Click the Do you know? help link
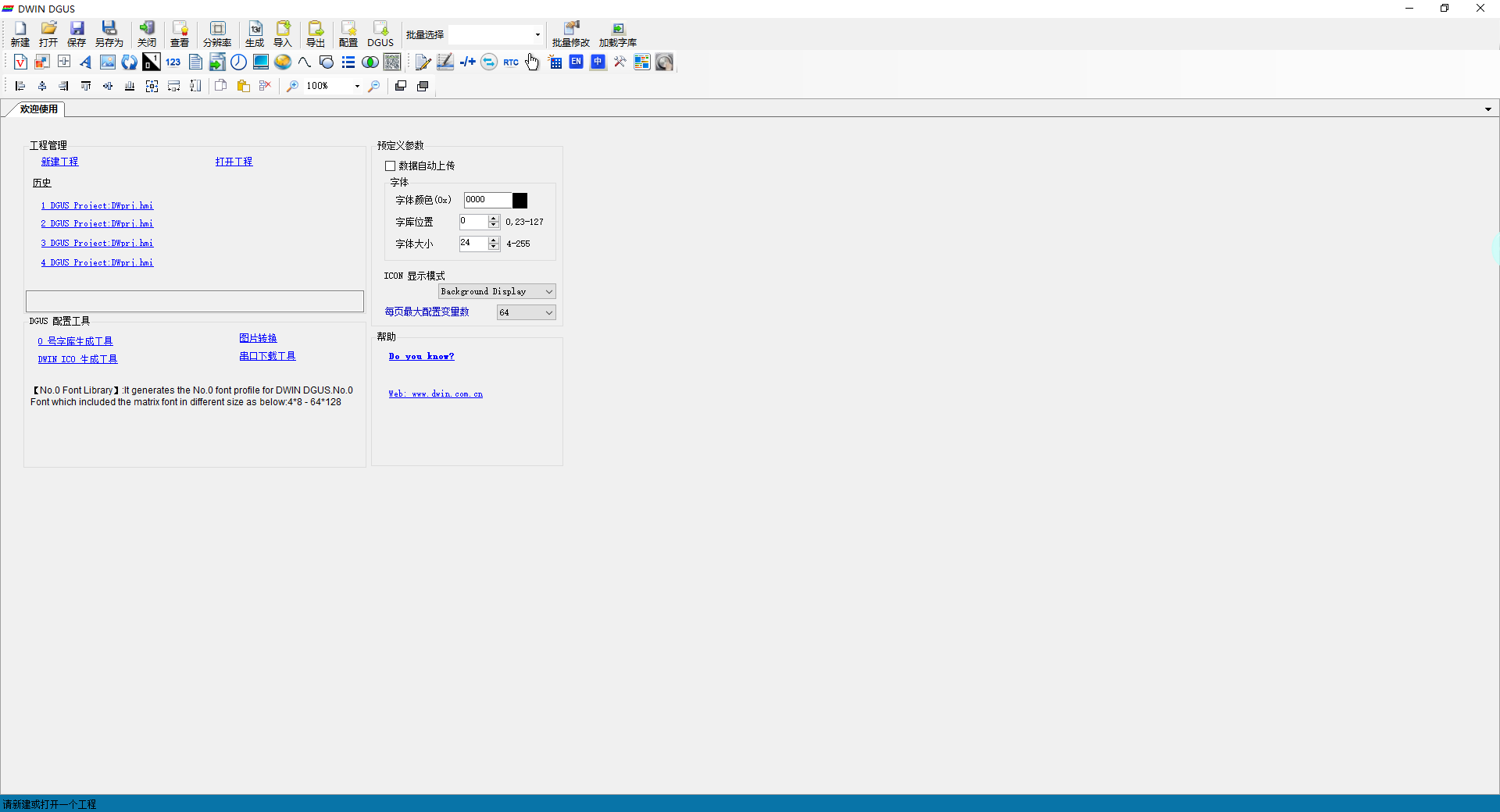Viewport: 1500px width, 812px height. pos(421,356)
